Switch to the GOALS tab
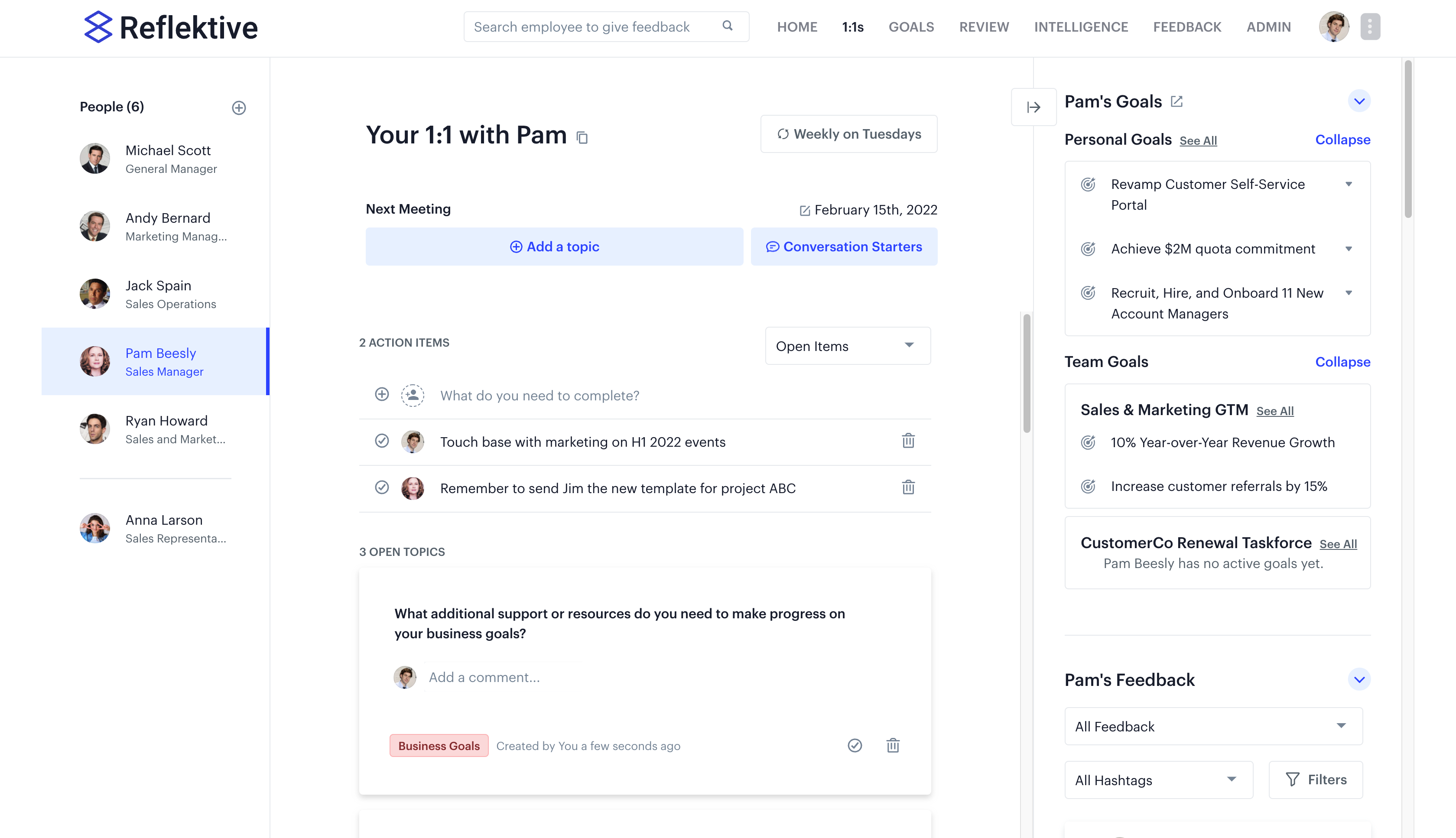The height and width of the screenshot is (838, 1456). (x=911, y=26)
